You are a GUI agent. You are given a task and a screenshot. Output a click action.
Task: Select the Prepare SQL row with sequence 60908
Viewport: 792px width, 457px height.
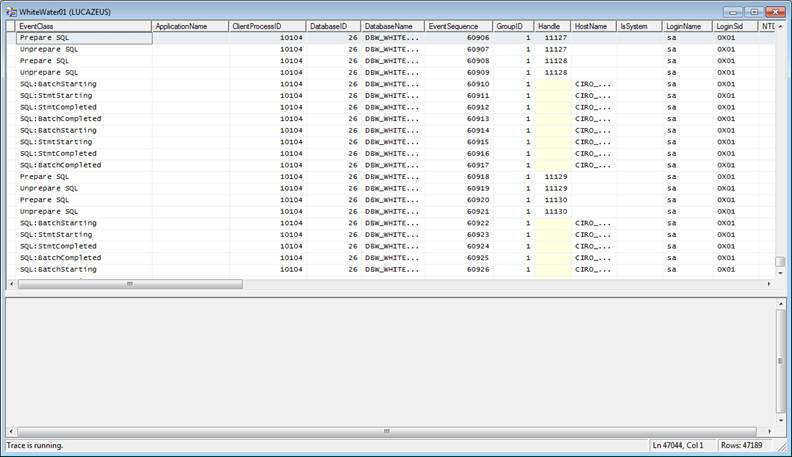coord(390,61)
